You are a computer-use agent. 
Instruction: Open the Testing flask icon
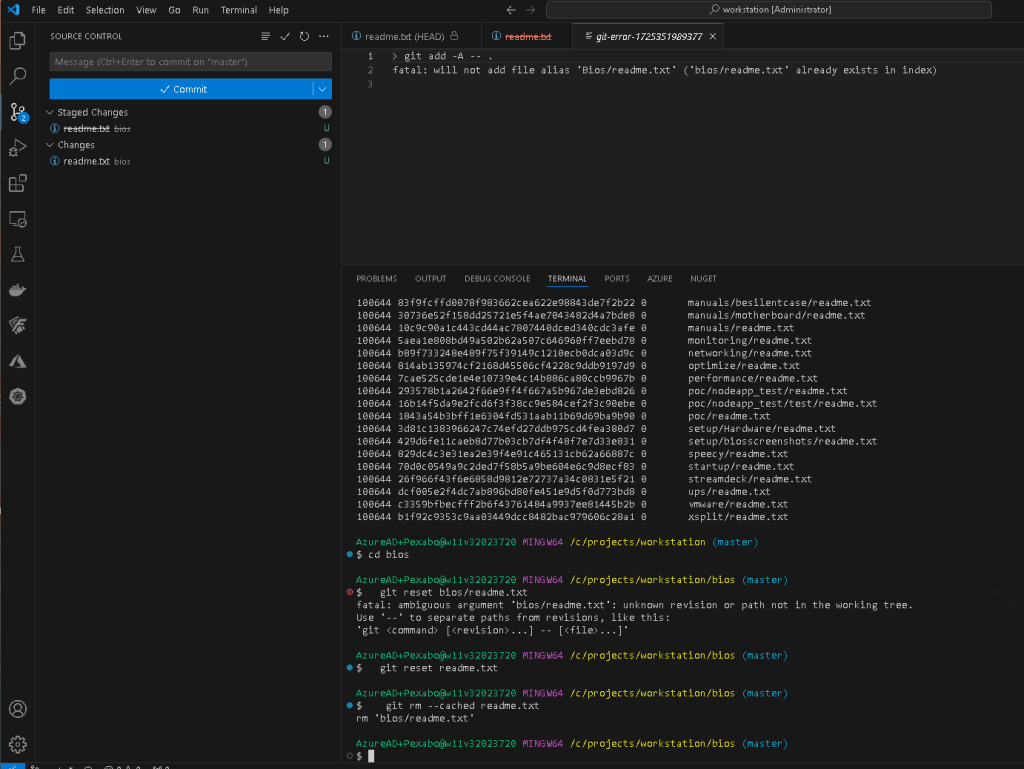tap(18, 255)
